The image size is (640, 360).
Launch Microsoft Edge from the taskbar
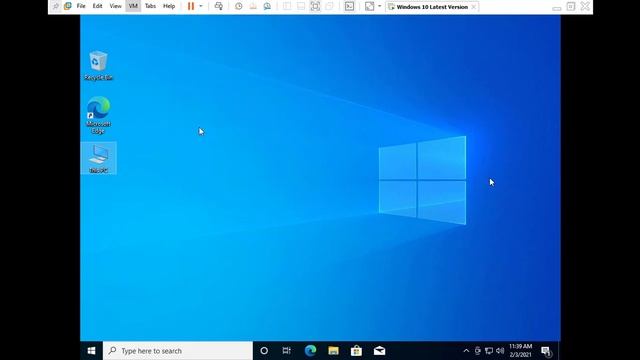pyautogui.click(x=310, y=351)
